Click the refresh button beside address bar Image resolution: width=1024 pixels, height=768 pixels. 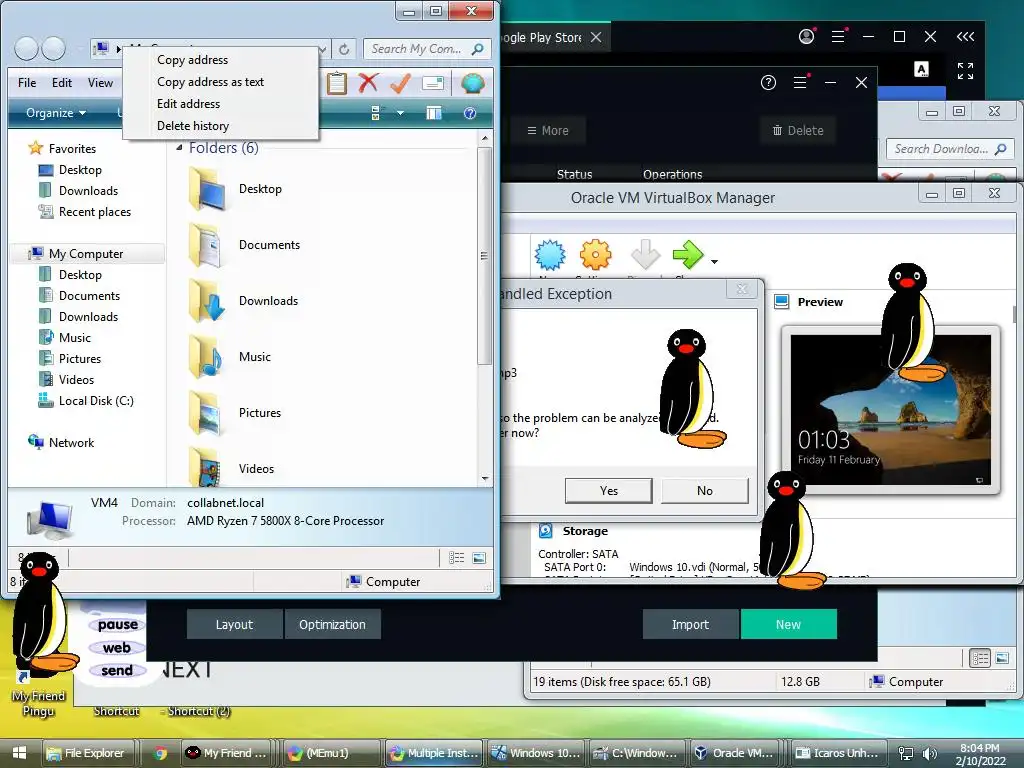point(344,49)
